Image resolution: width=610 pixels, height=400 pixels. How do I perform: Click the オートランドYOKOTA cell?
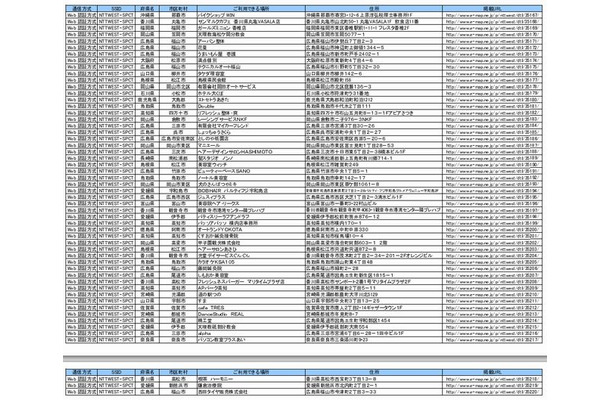[x=251, y=230]
